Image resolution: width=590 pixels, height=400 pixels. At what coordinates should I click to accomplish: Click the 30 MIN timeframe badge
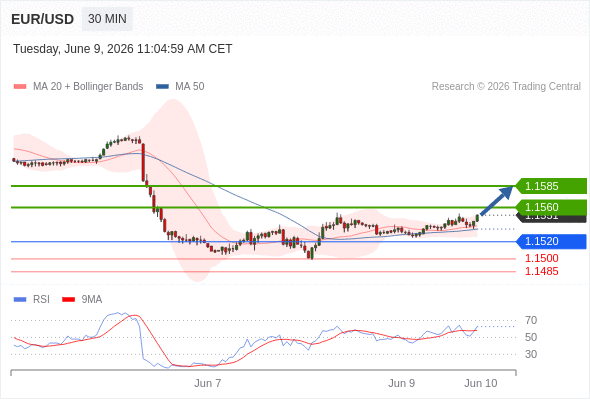107,19
